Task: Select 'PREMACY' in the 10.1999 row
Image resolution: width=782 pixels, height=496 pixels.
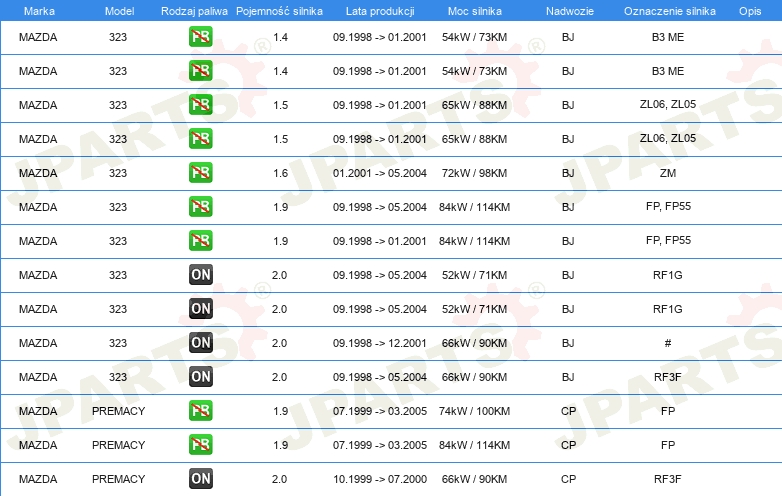Action: tap(118, 479)
